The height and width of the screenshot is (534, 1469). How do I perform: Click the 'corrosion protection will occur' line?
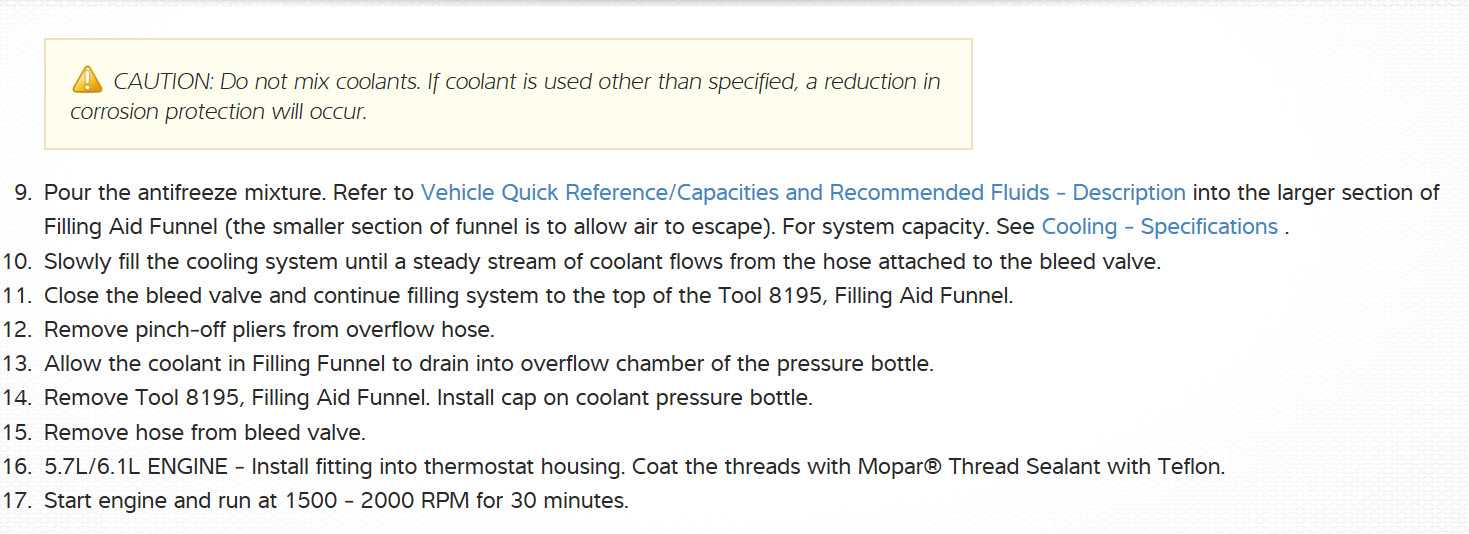click(x=219, y=112)
